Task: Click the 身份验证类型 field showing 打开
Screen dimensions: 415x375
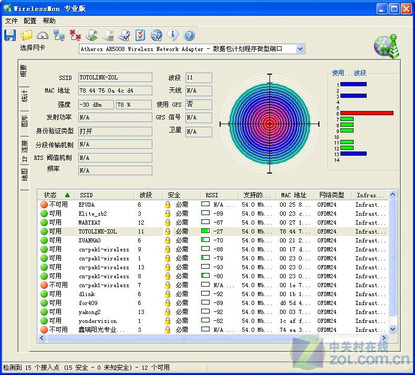Action: pyautogui.click(x=115, y=131)
